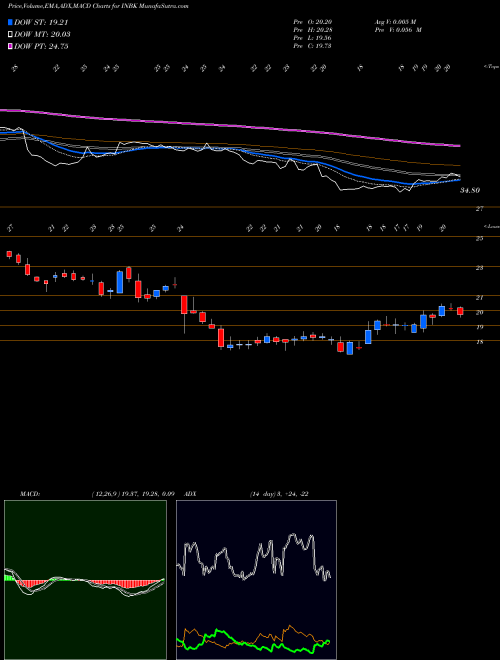This screenshot has height=660, width=500.
Task: Select the DOW MT: 20.03 legend text
Action: 43,35
